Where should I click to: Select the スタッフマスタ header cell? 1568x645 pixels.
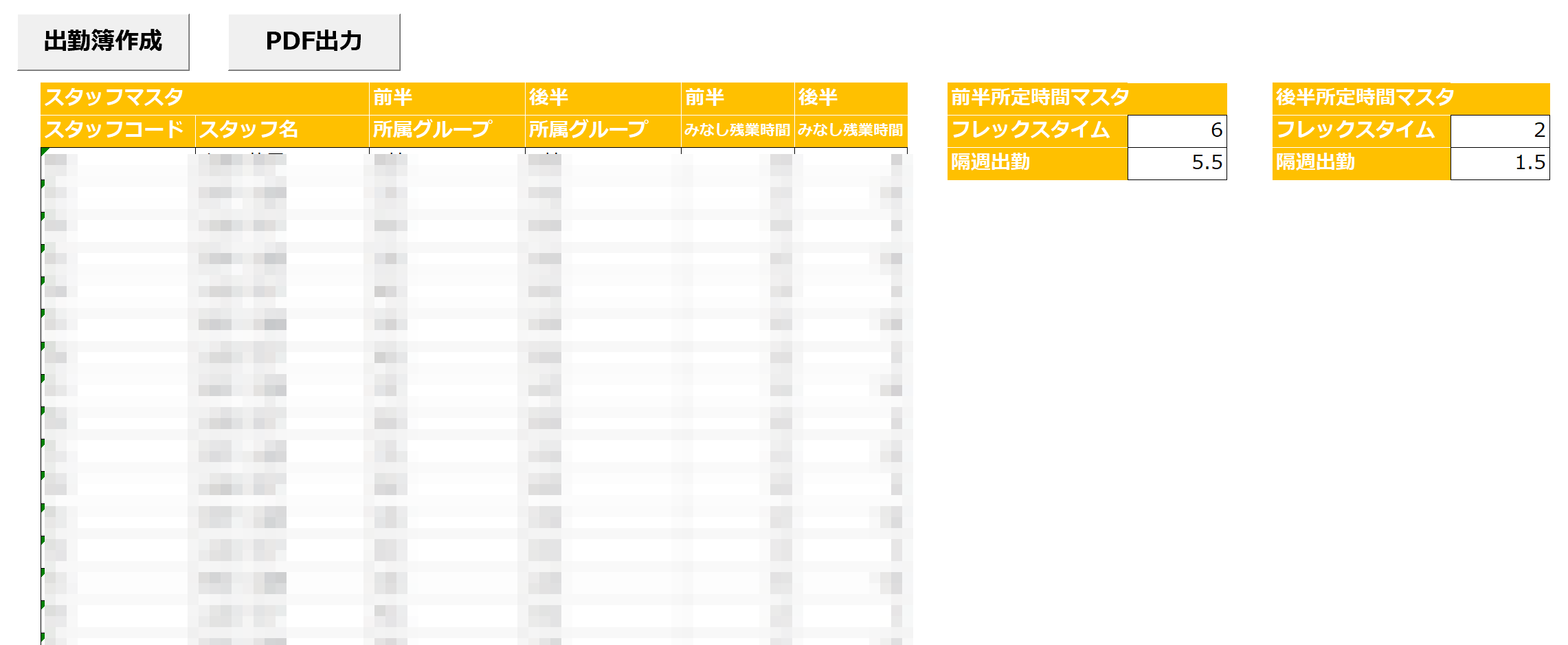(205, 98)
